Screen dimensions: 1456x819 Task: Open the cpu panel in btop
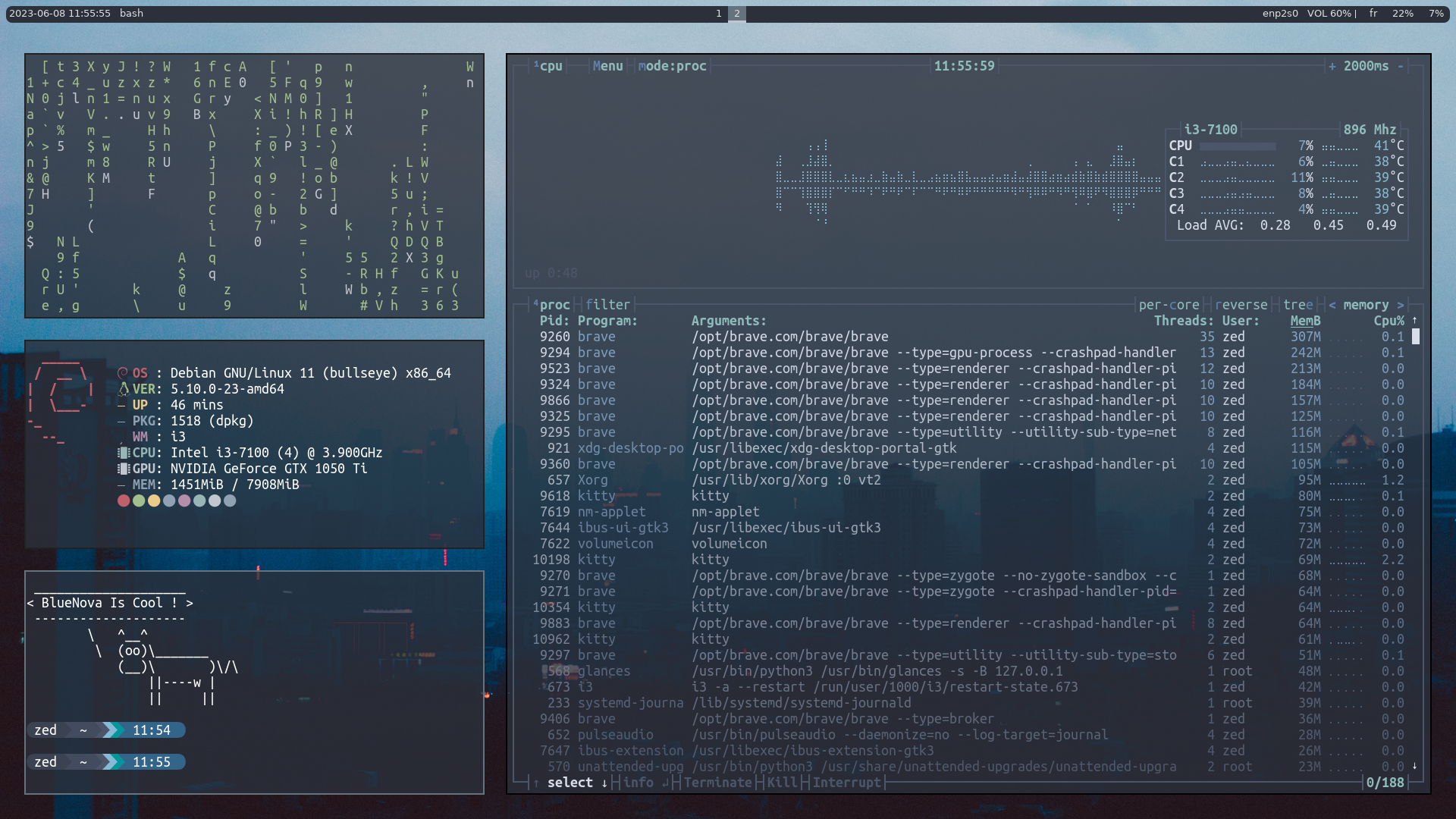(551, 66)
